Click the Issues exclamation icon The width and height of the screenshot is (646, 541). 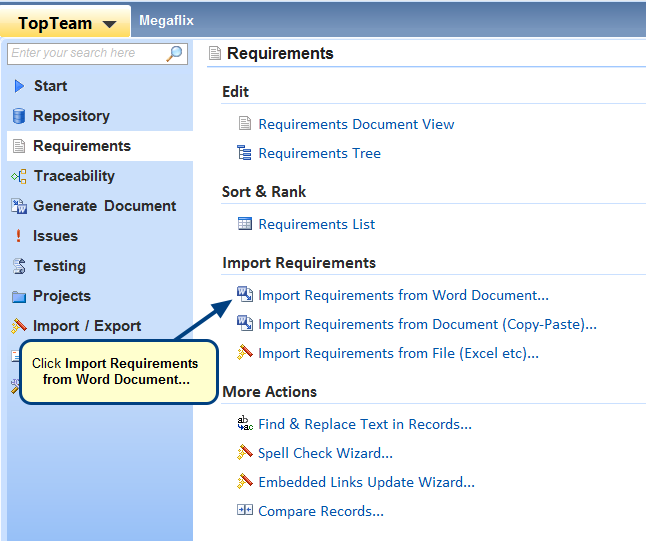tap(18, 236)
